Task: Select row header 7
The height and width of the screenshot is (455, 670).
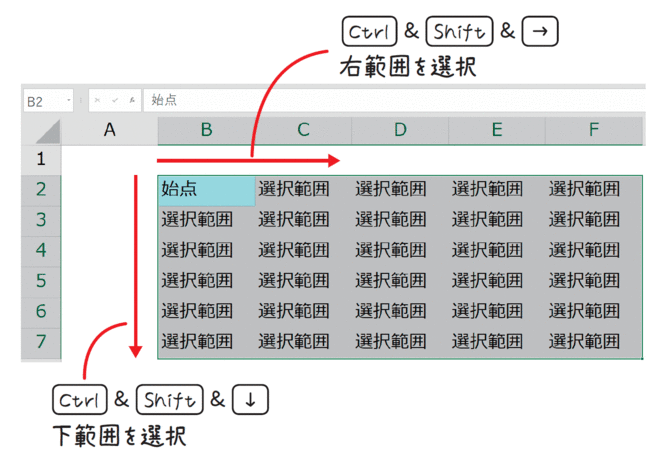Action: 41,342
